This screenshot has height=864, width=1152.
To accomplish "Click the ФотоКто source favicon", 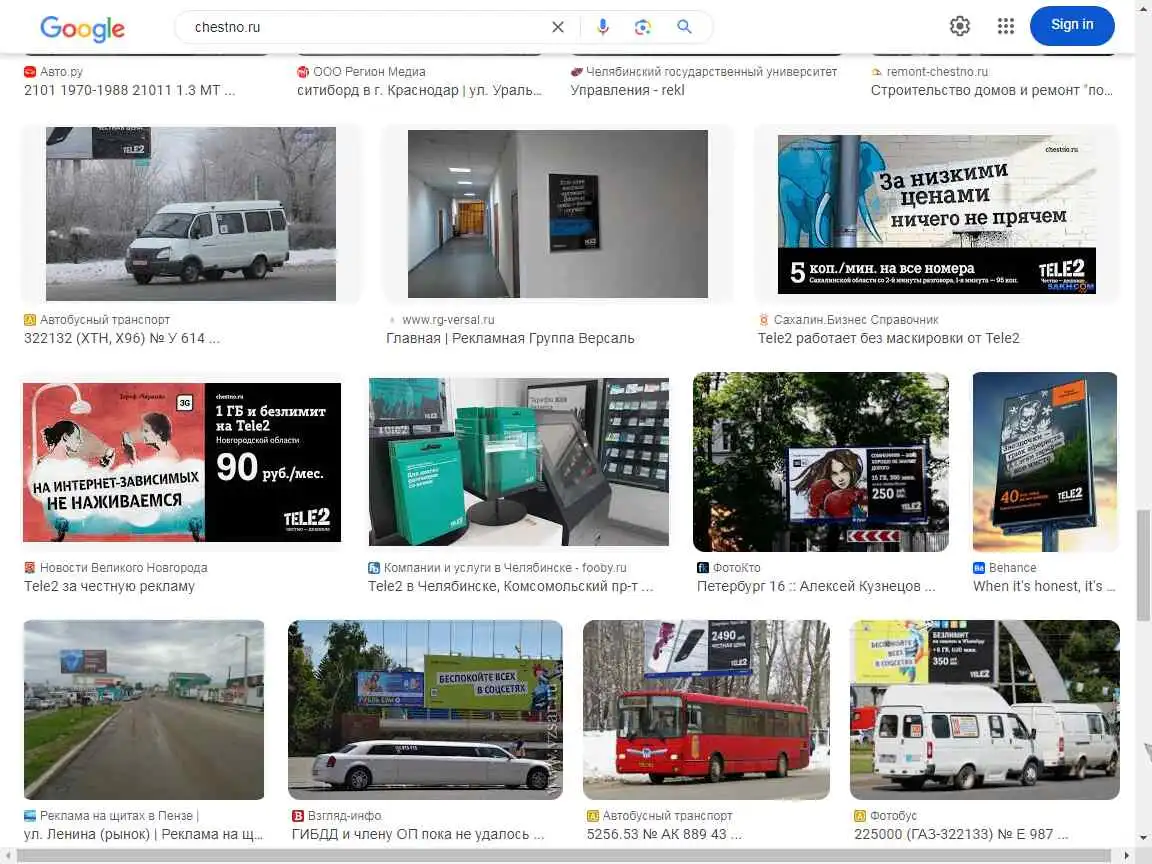I will tap(703, 568).
